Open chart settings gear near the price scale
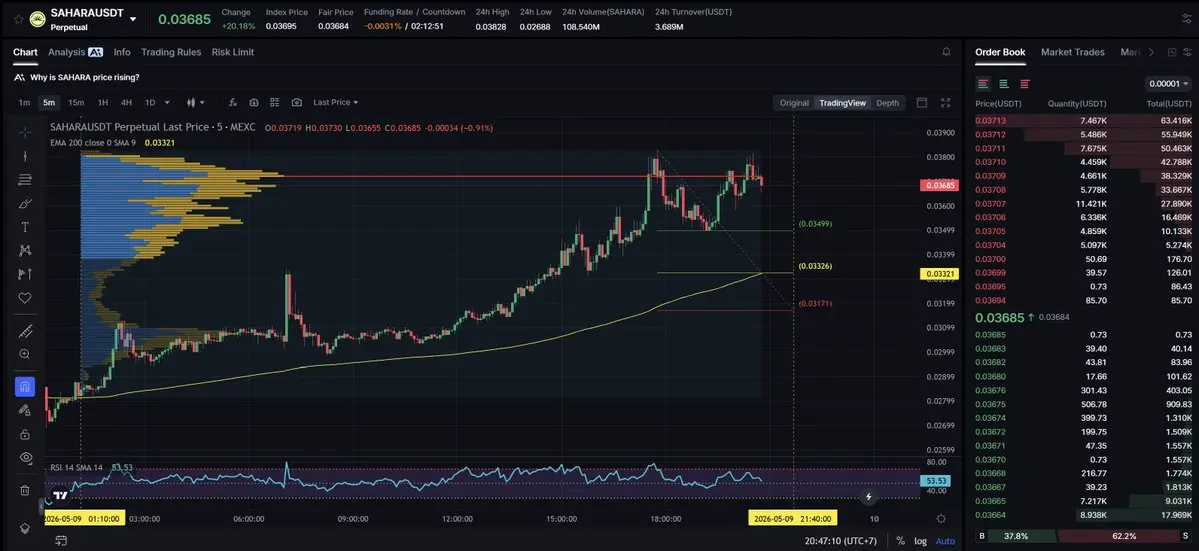The height and width of the screenshot is (551, 1199). pyautogui.click(x=941, y=519)
